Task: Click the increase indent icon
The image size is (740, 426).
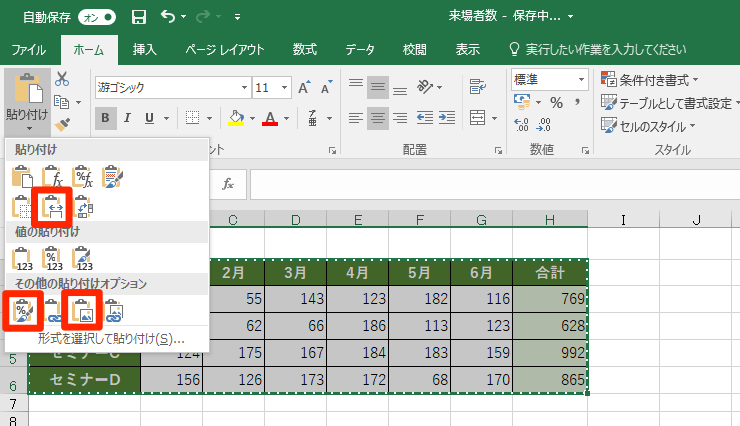Action: [446, 117]
